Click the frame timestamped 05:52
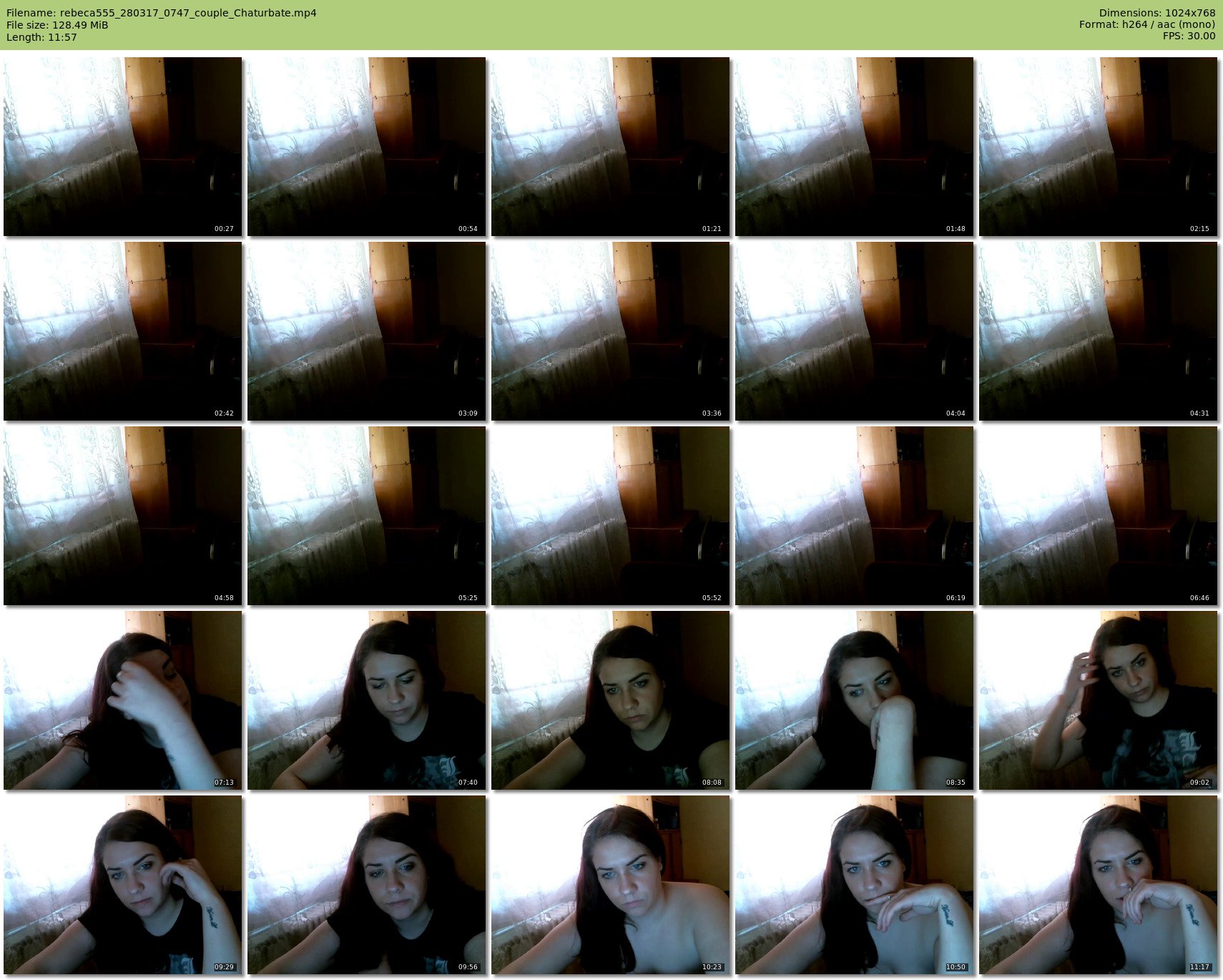This screenshot has width=1223, height=980. (x=610, y=516)
